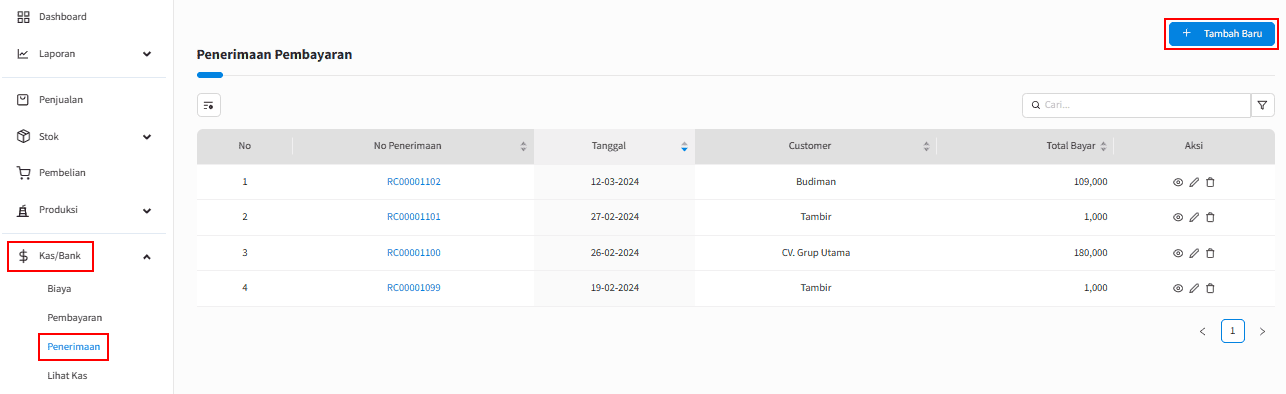Select page 1 in pagination
Screen dimensions: 1286x394
1233,331
